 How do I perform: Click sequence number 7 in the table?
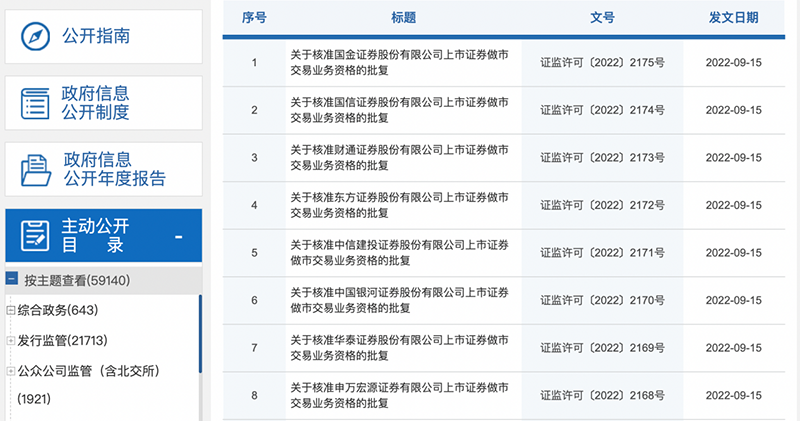254,348
